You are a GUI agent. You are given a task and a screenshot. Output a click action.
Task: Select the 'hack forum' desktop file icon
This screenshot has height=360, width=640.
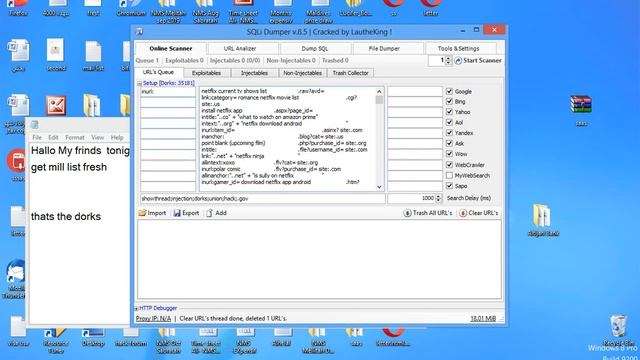131,337
